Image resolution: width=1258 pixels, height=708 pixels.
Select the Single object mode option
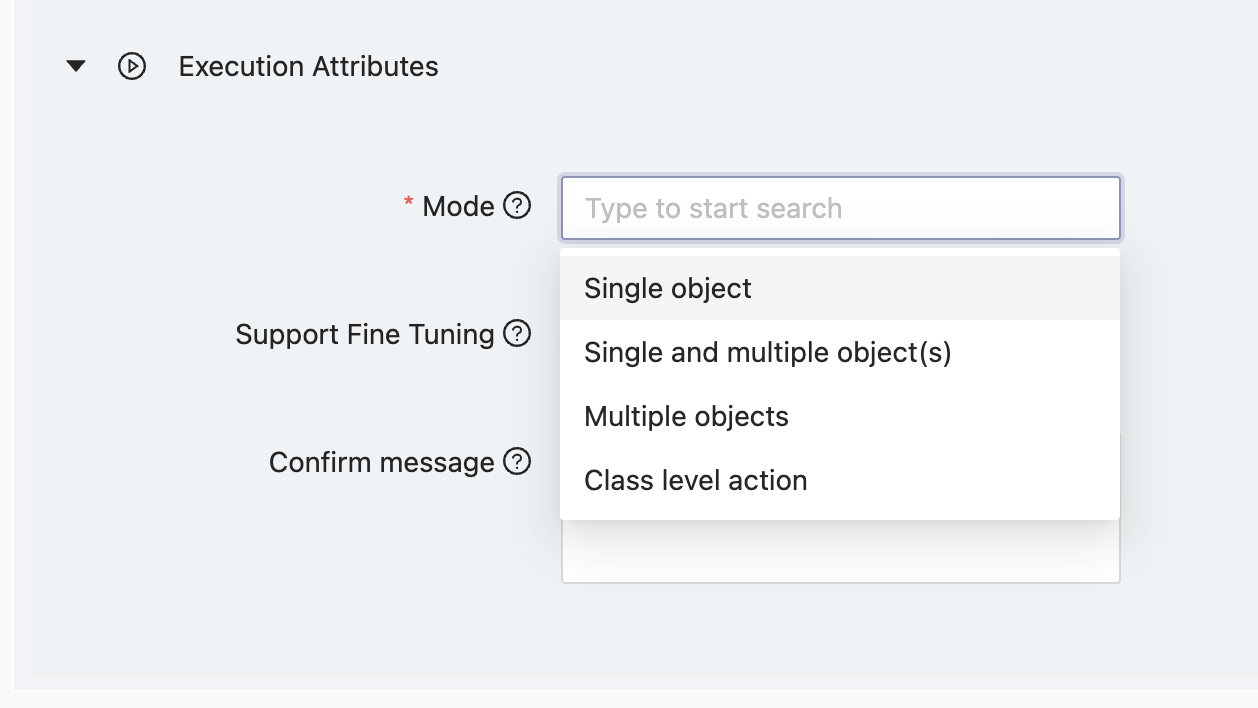tap(667, 288)
